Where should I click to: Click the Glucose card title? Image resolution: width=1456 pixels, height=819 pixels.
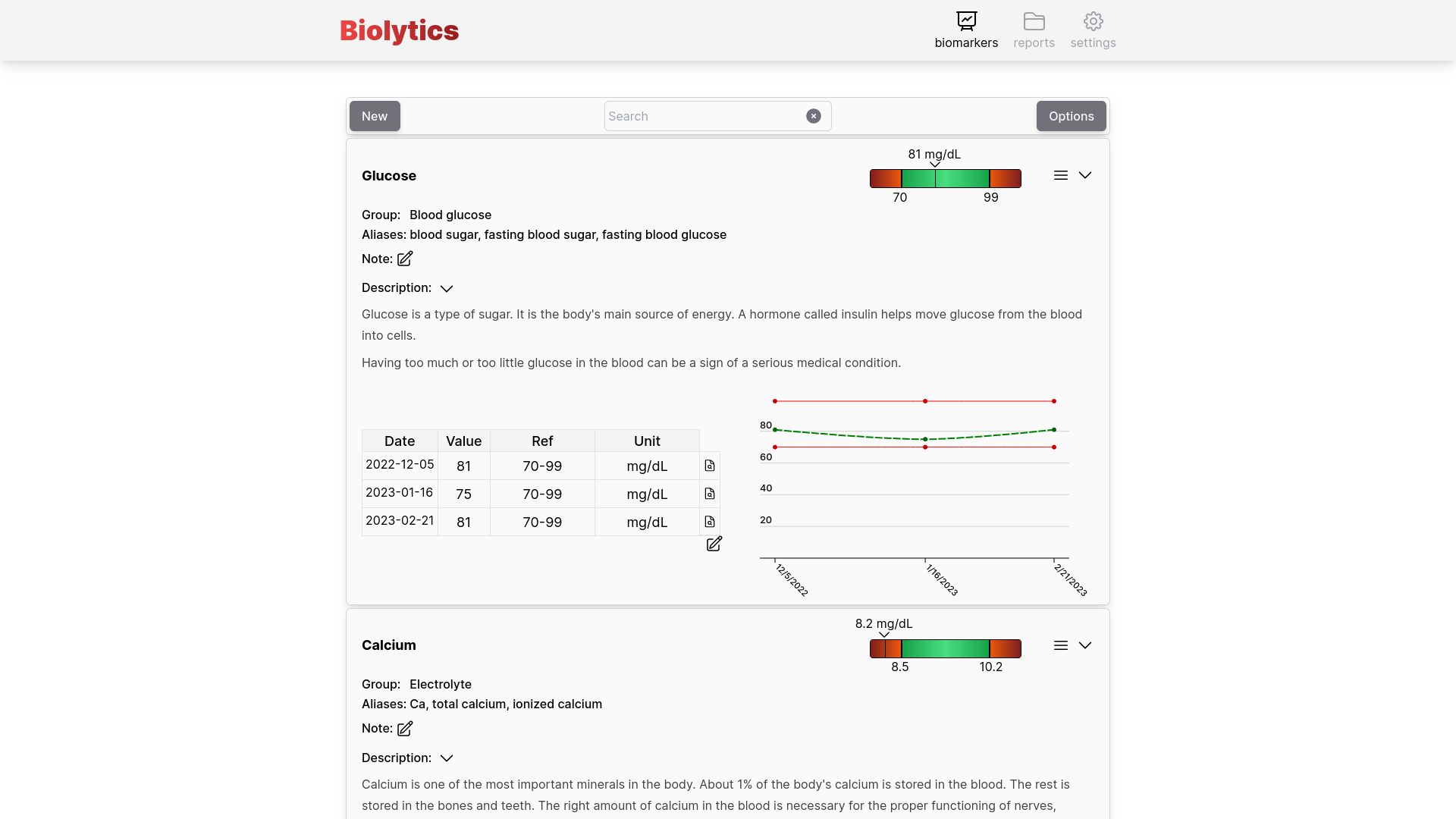pos(389,176)
